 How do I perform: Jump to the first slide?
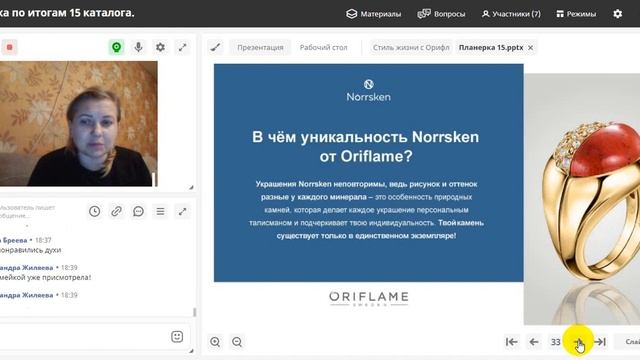coord(511,342)
